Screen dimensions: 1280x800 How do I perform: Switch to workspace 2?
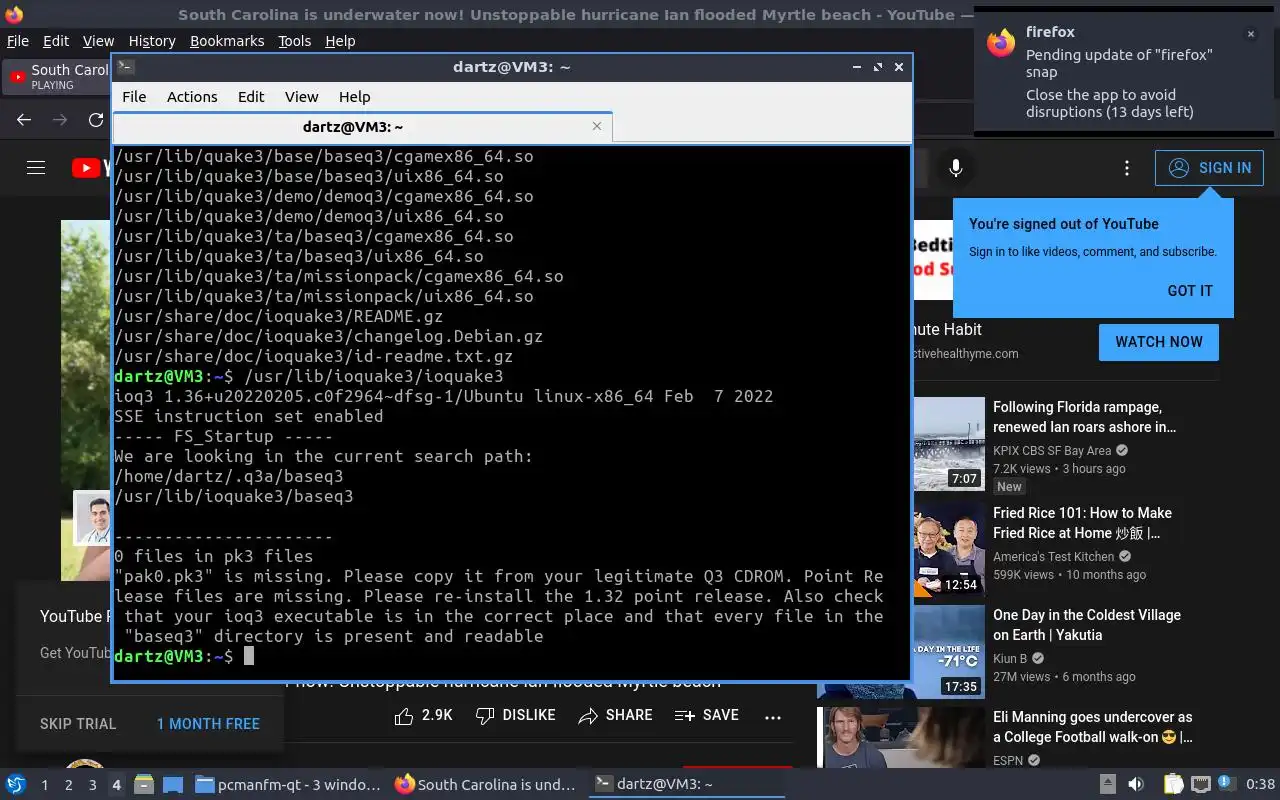(x=68, y=785)
